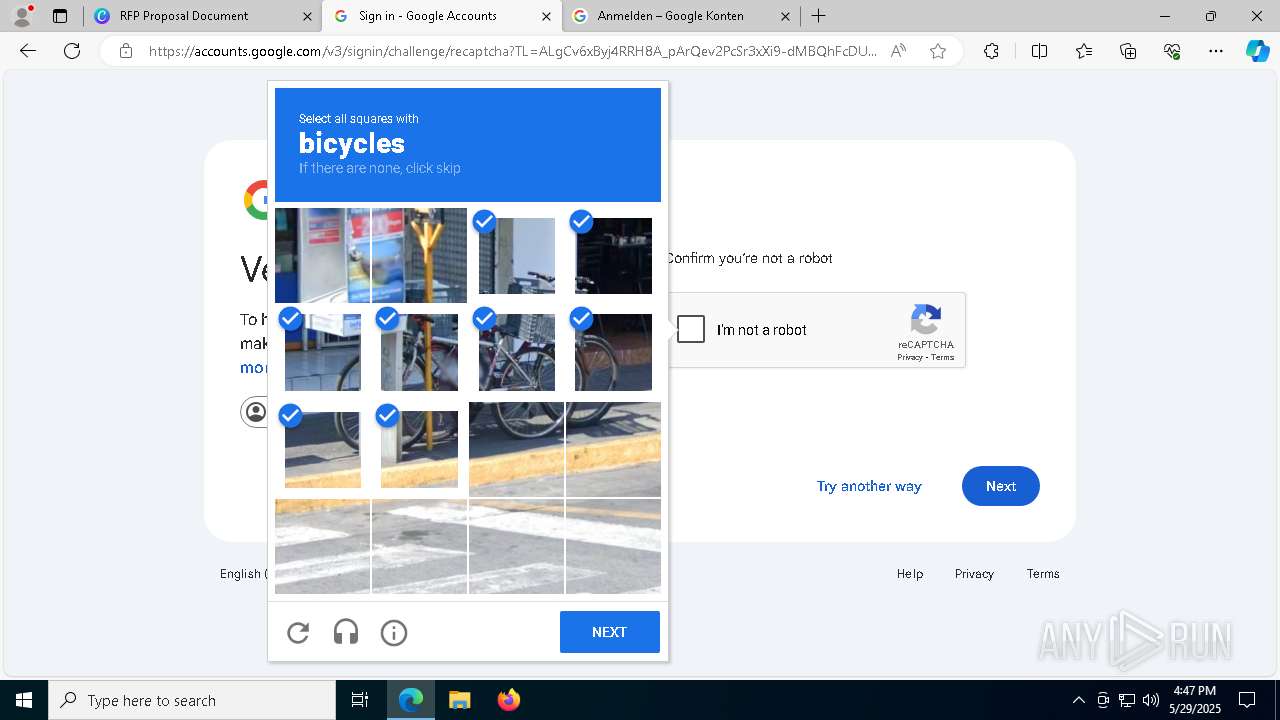The image size is (1280, 720).
Task: Launch Firefox from the taskbar
Action: pos(508,700)
